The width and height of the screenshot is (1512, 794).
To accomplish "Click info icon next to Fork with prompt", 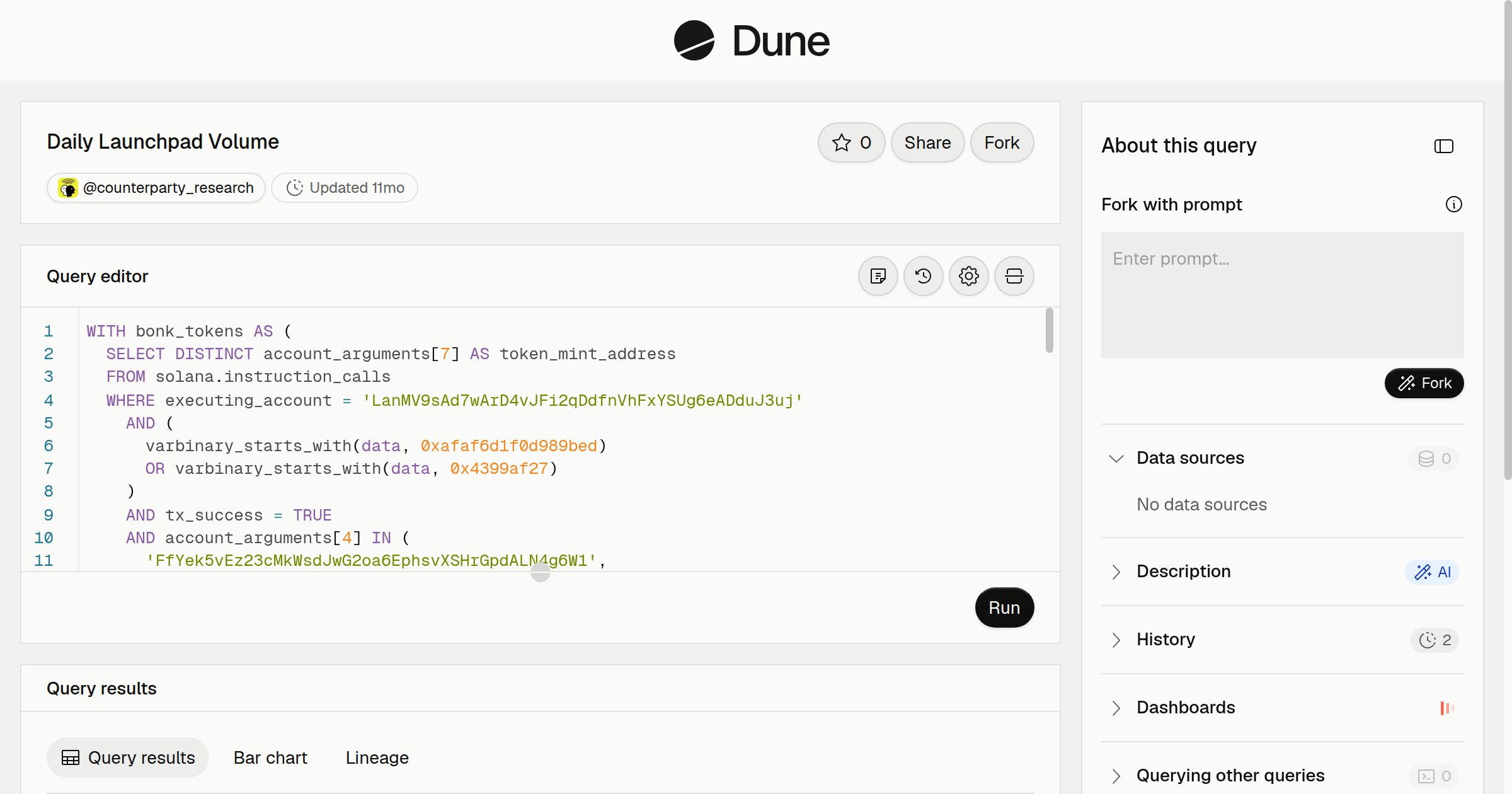I will tap(1453, 204).
